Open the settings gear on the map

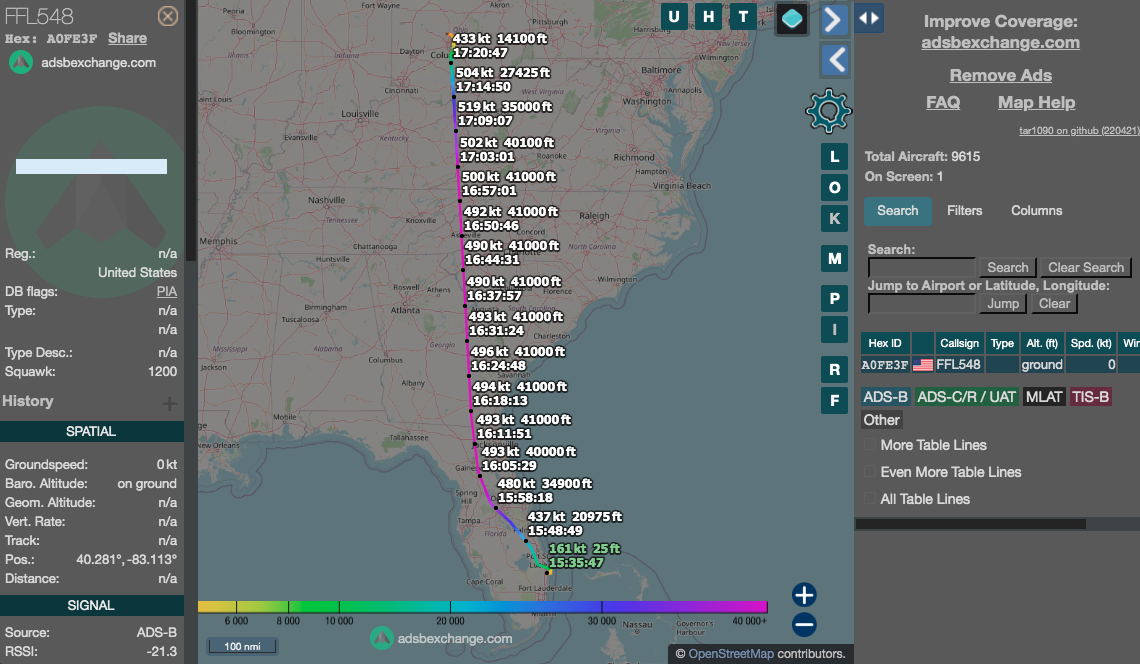tap(828, 111)
